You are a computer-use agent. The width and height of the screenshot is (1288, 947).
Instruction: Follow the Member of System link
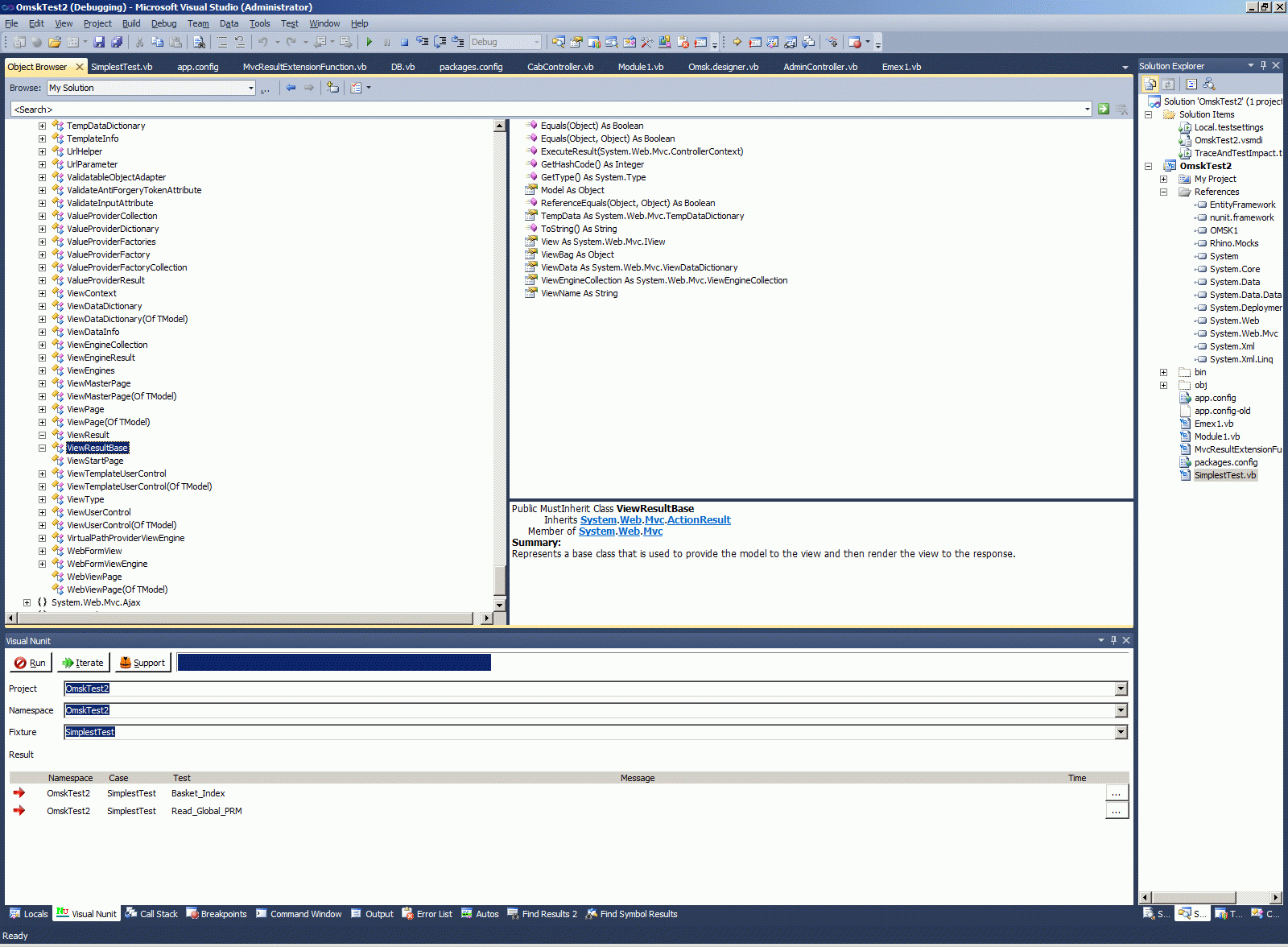coord(597,531)
